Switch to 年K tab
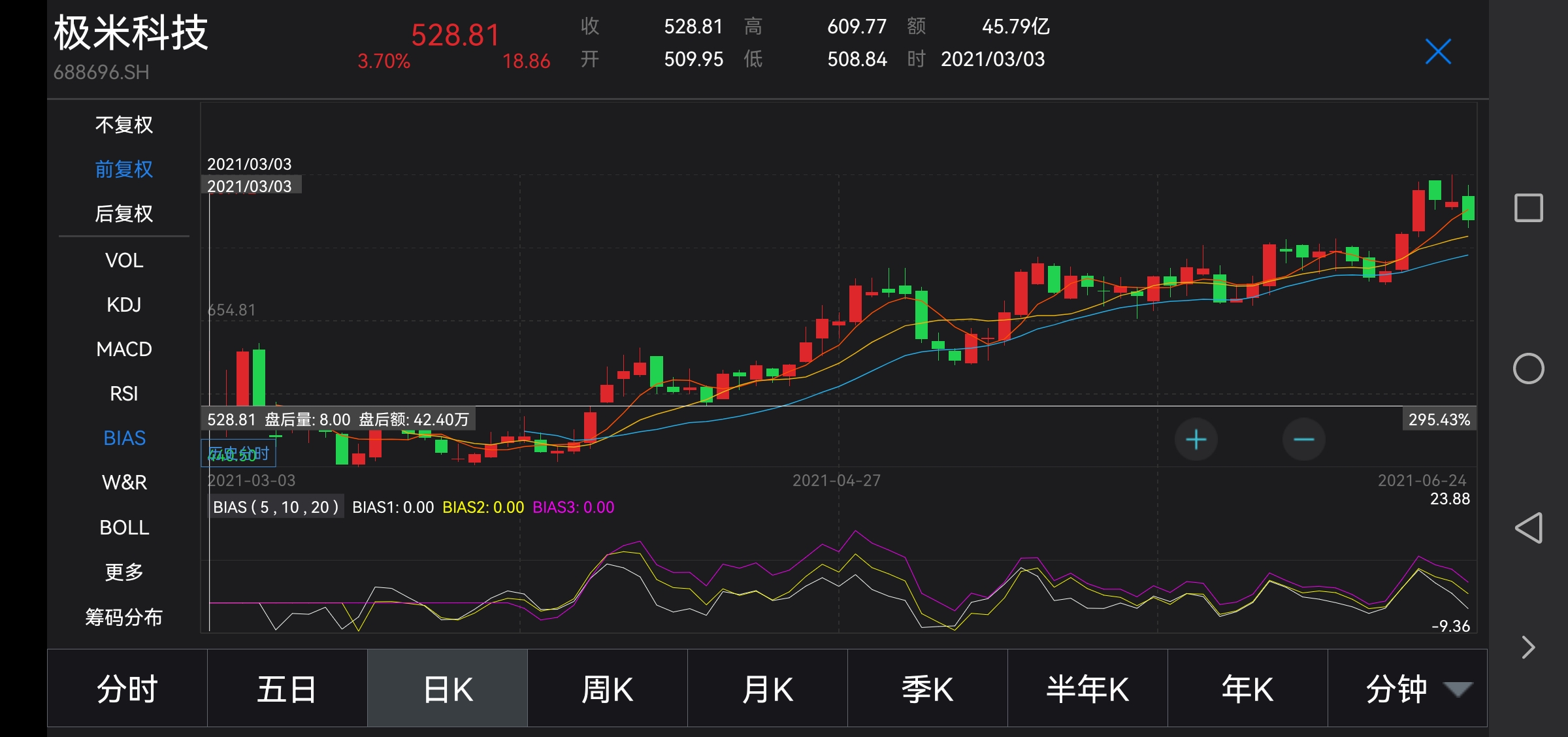Image resolution: width=1568 pixels, height=737 pixels. [x=1248, y=689]
